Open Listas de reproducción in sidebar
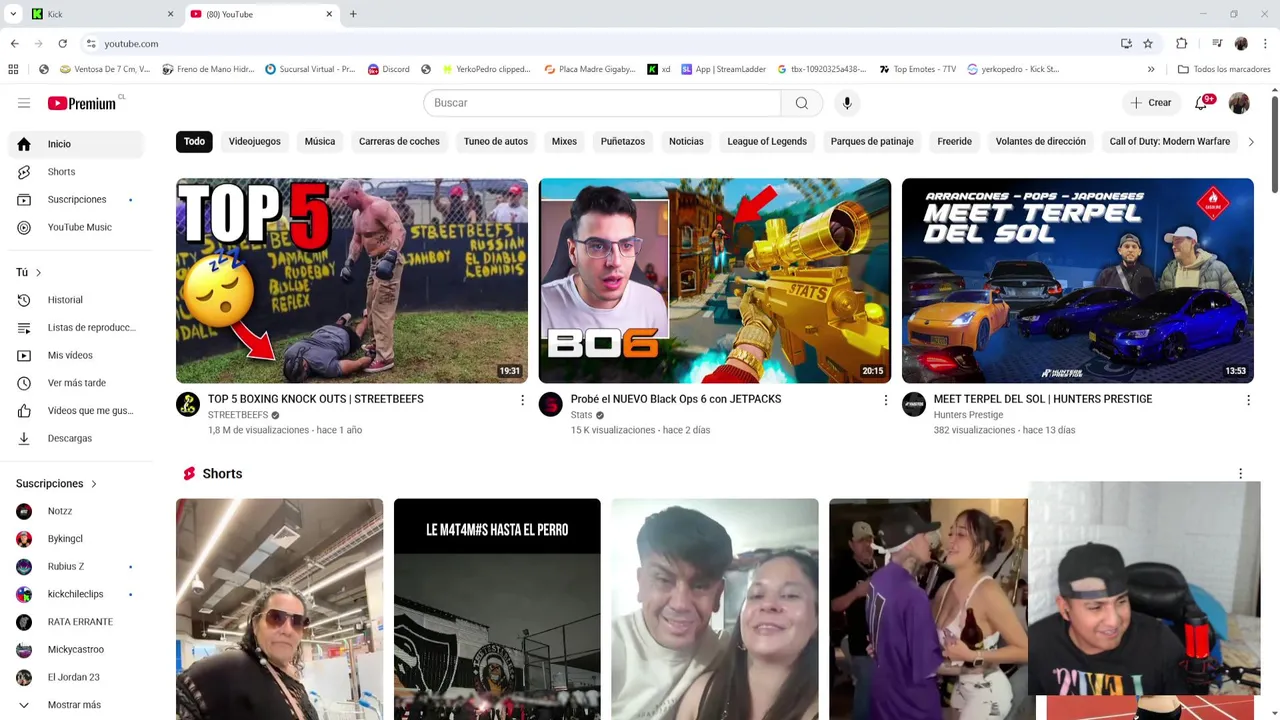This screenshot has width=1280, height=720. [x=76, y=328]
